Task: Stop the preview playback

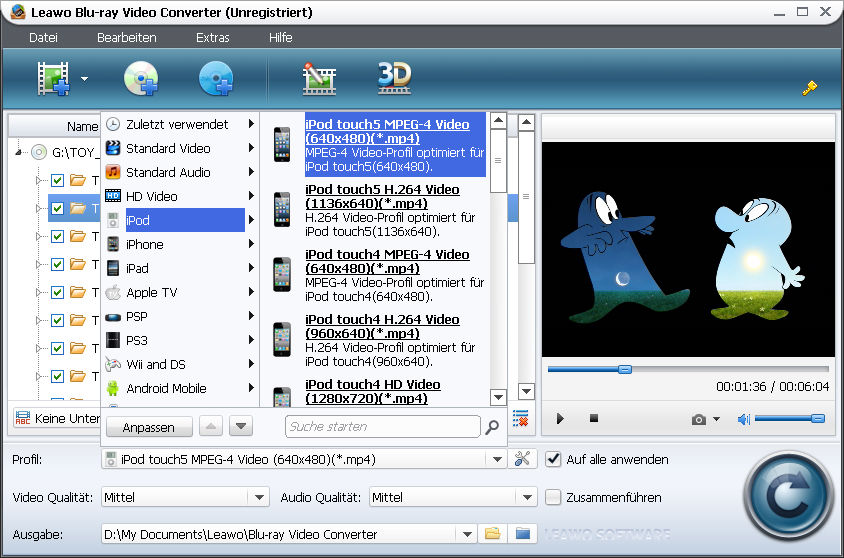Action: pyautogui.click(x=594, y=418)
